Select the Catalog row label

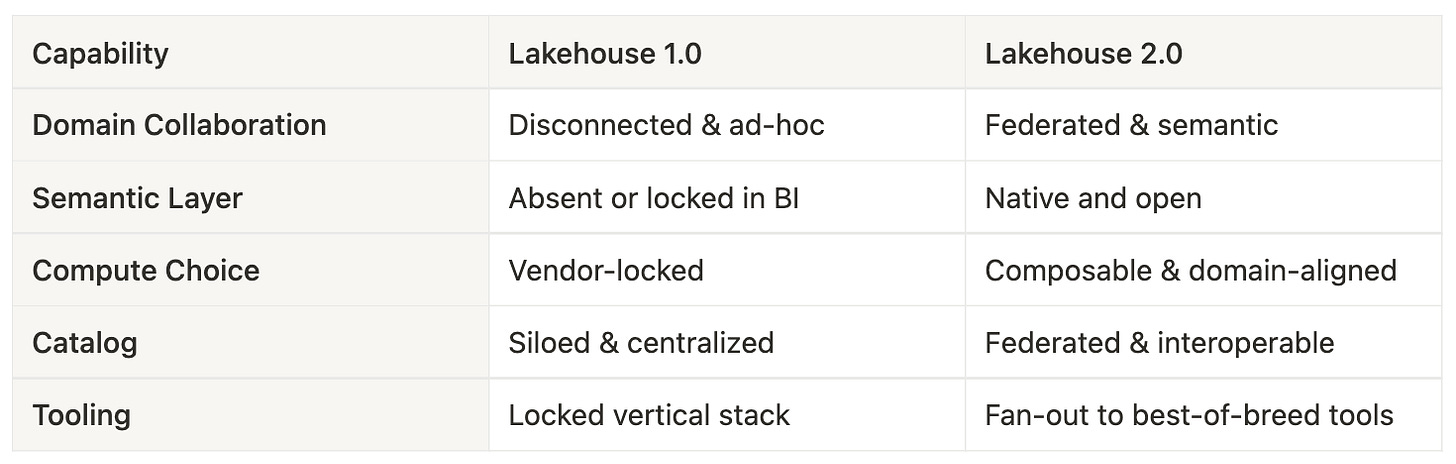(85, 343)
